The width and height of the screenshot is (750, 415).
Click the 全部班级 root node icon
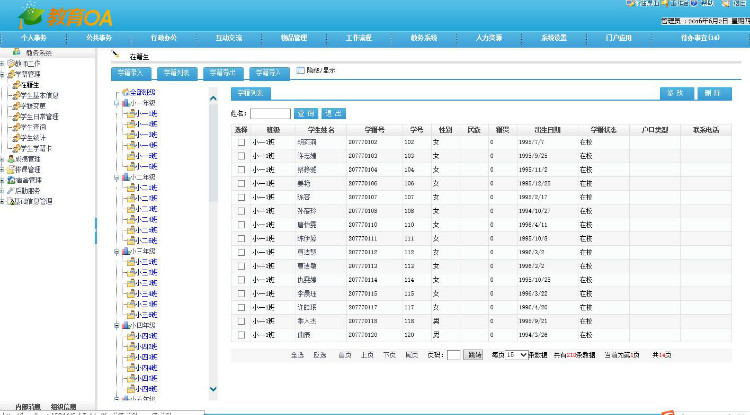124,93
